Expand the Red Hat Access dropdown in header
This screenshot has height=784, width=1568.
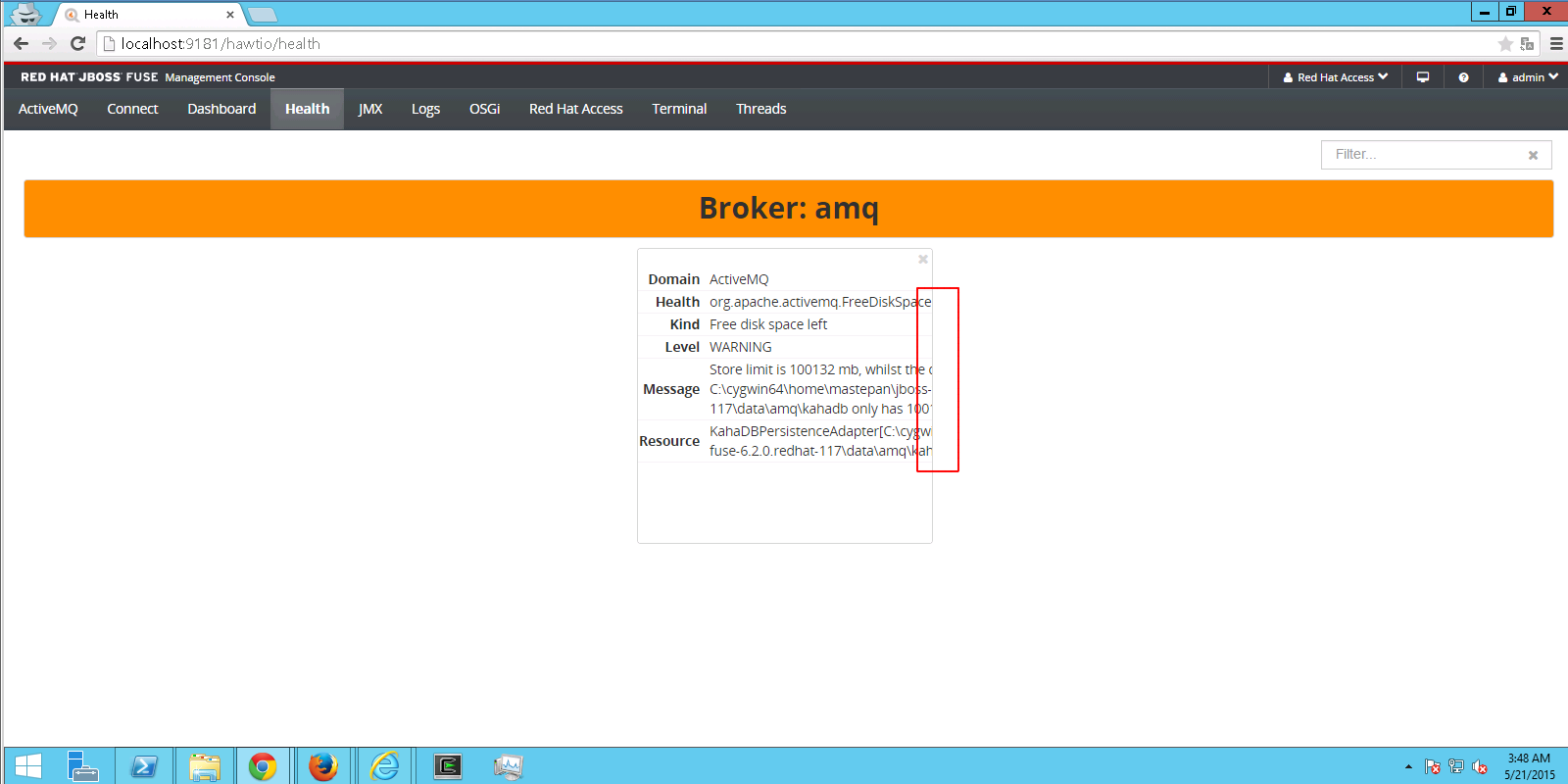pyautogui.click(x=1336, y=77)
